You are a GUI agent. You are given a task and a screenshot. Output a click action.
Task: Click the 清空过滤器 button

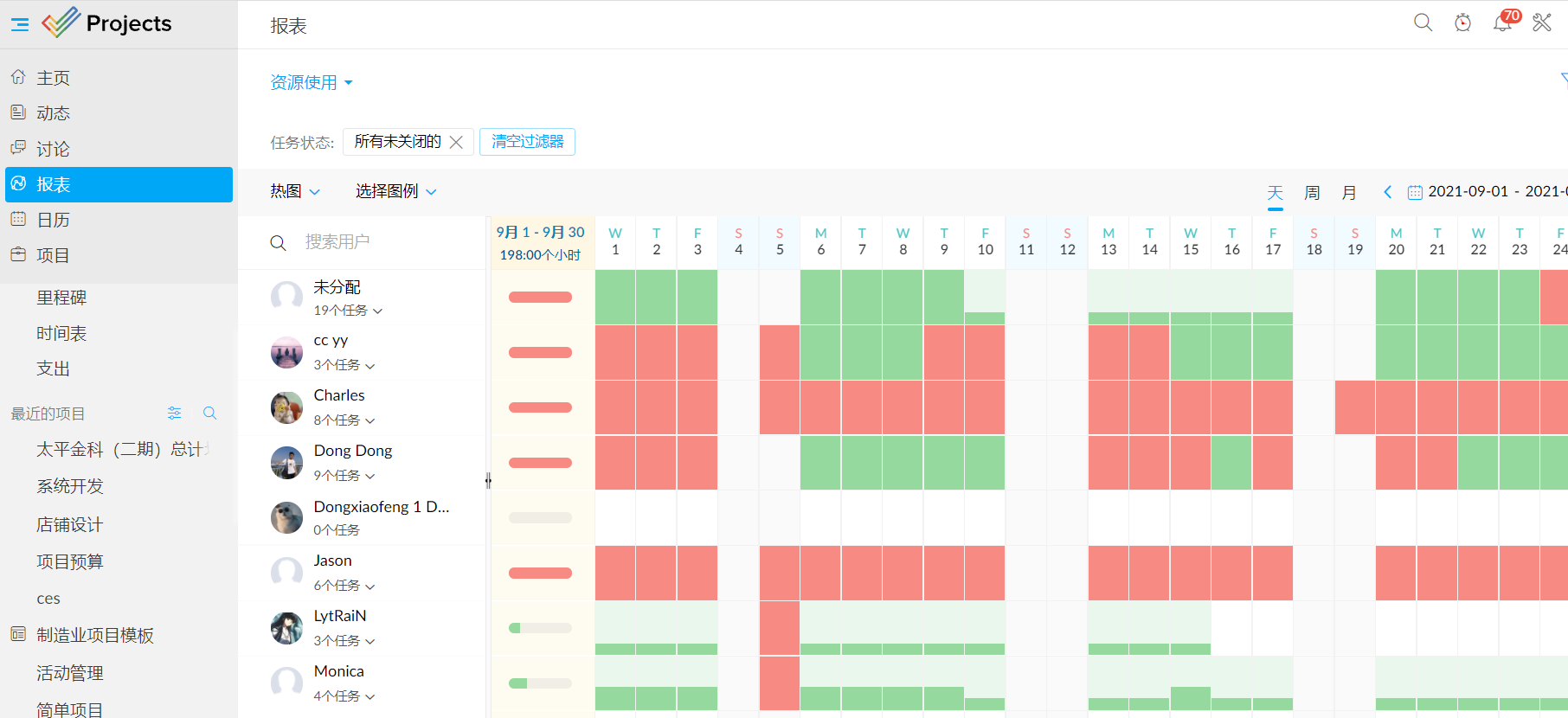527,142
